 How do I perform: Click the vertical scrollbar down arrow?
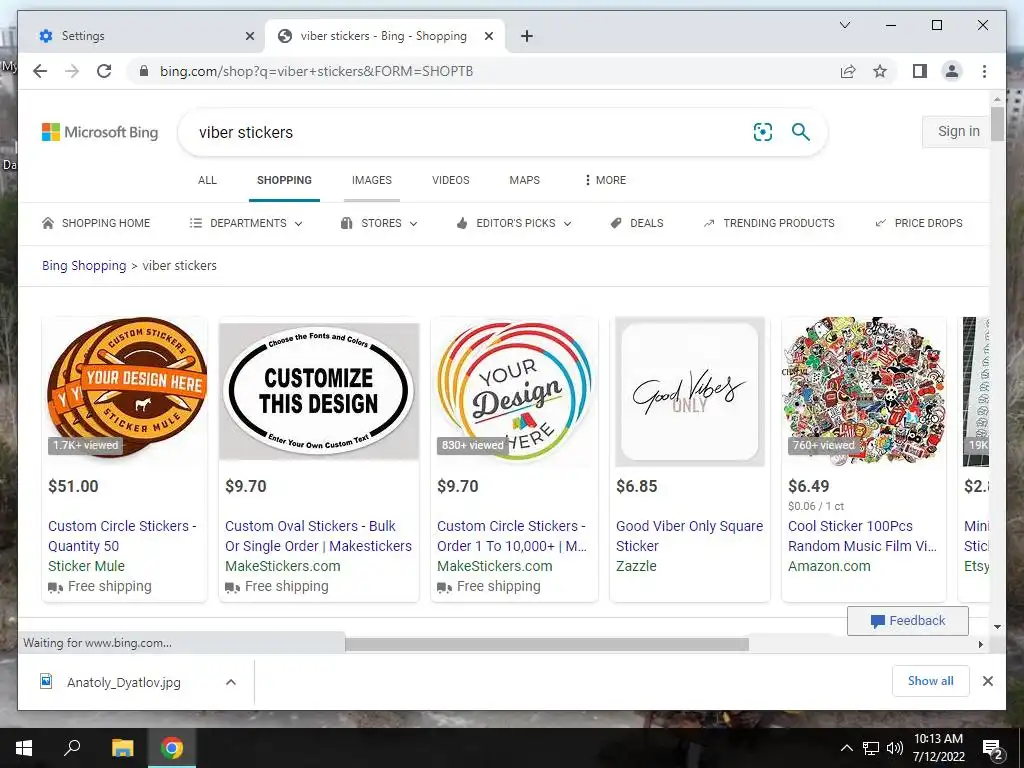pyautogui.click(x=997, y=626)
